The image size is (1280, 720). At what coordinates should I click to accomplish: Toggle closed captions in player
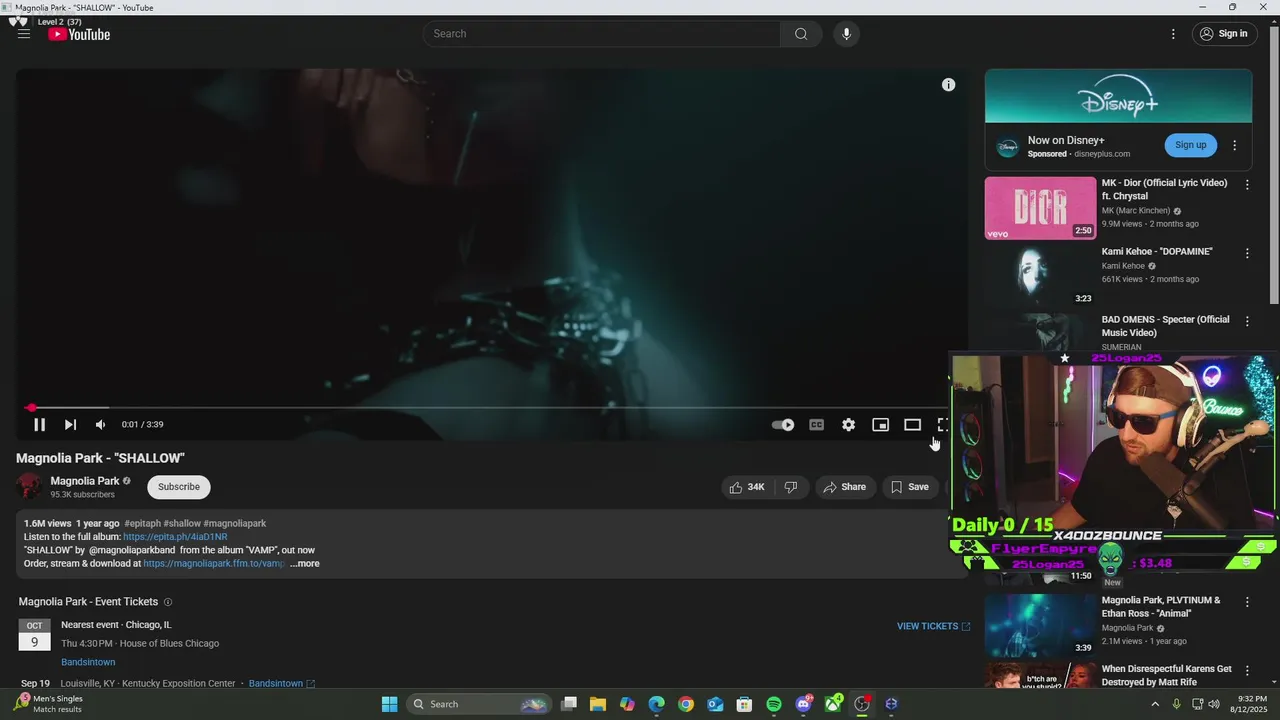[x=816, y=425]
